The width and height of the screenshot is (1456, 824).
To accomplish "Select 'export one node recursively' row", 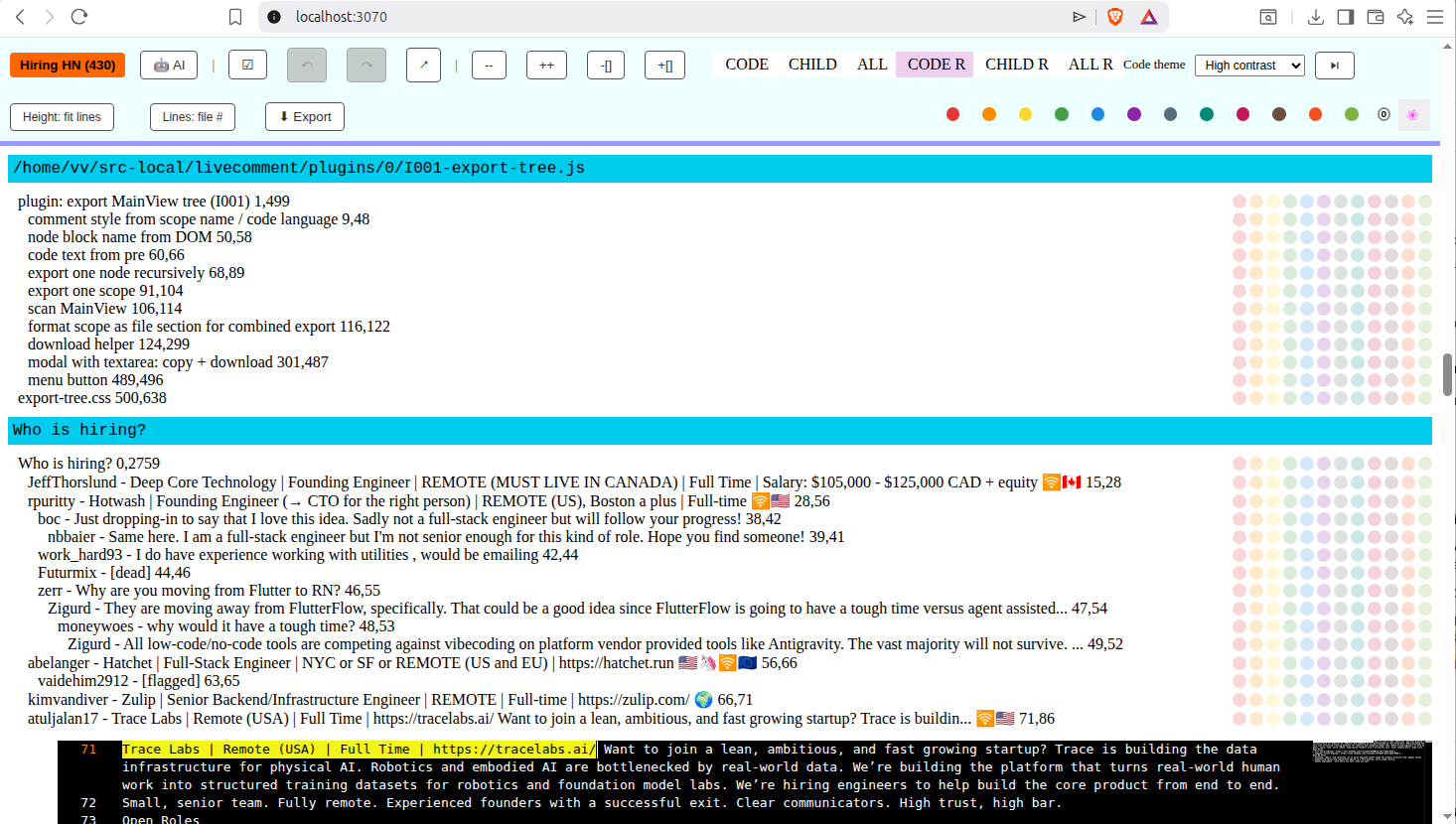I will [x=136, y=273].
